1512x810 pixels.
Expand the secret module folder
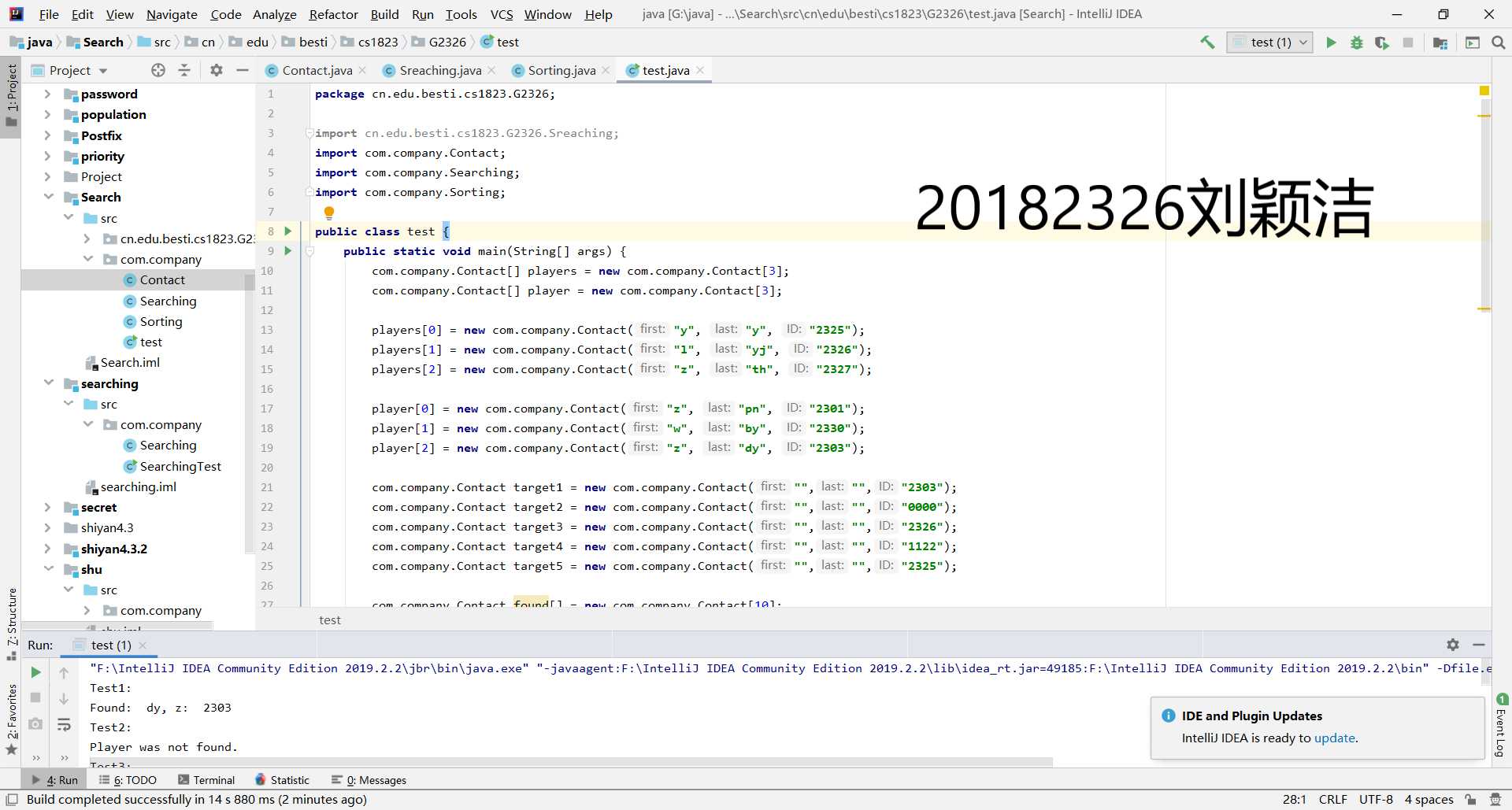47,507
